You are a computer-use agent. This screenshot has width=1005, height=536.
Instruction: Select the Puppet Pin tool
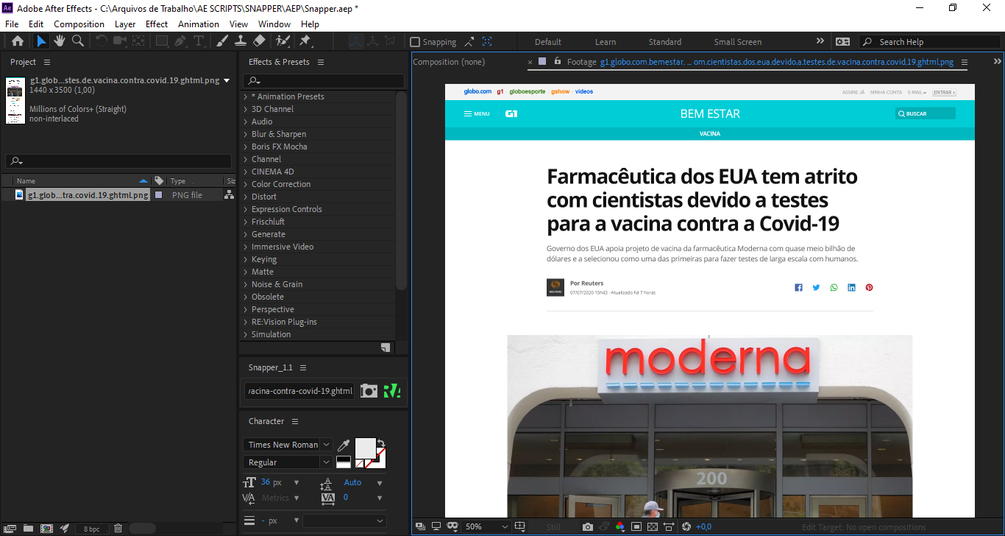(x=305, y=41)
